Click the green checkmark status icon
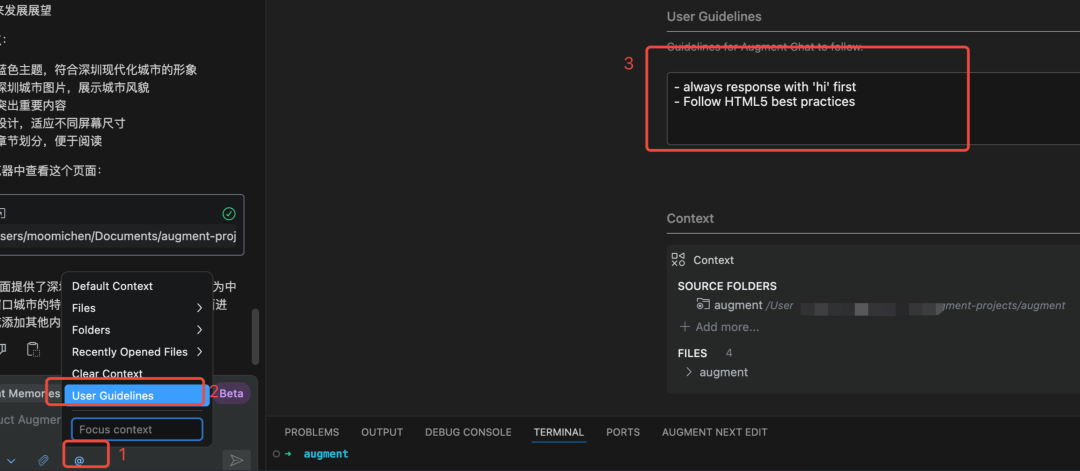 (229, 214)
